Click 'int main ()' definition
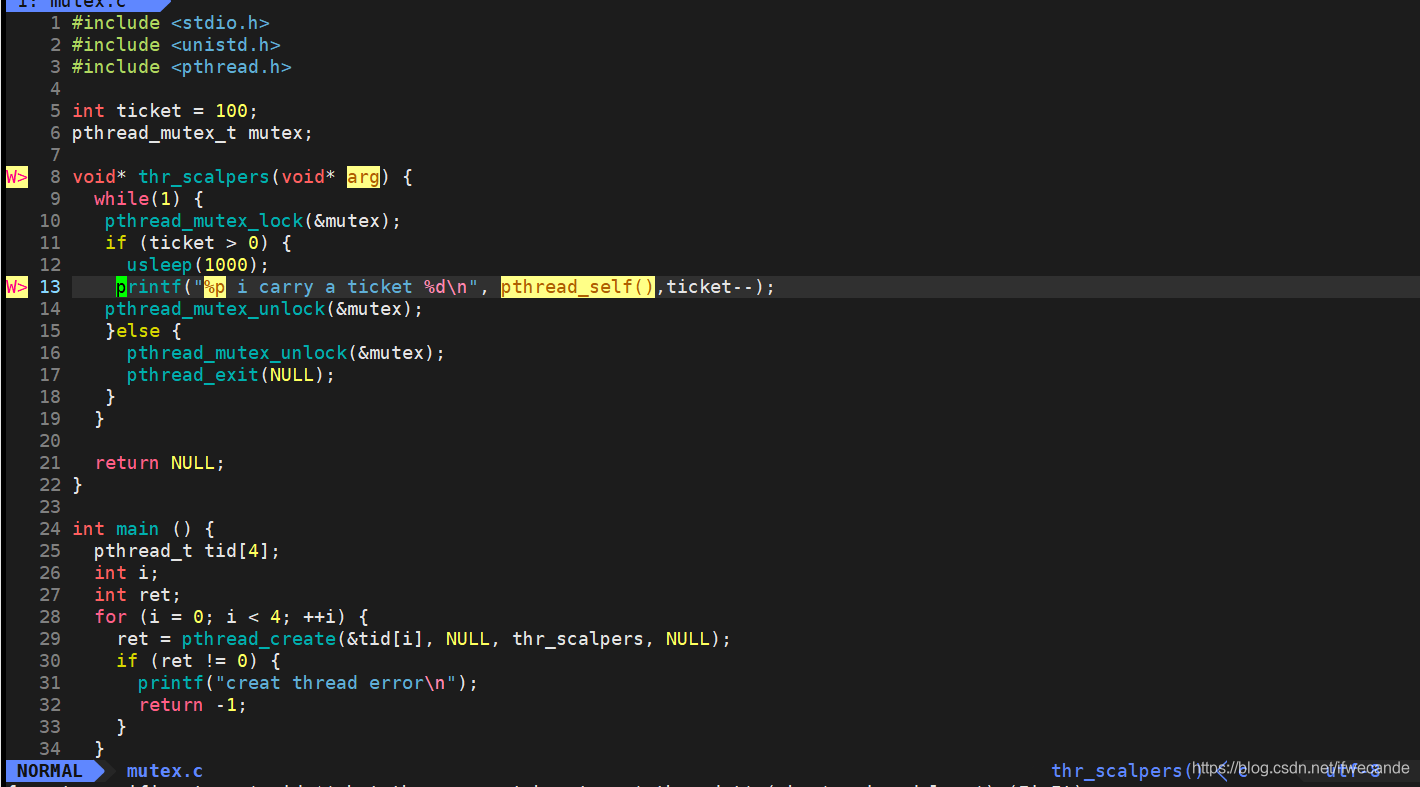1420x787 pixels. 132,529
